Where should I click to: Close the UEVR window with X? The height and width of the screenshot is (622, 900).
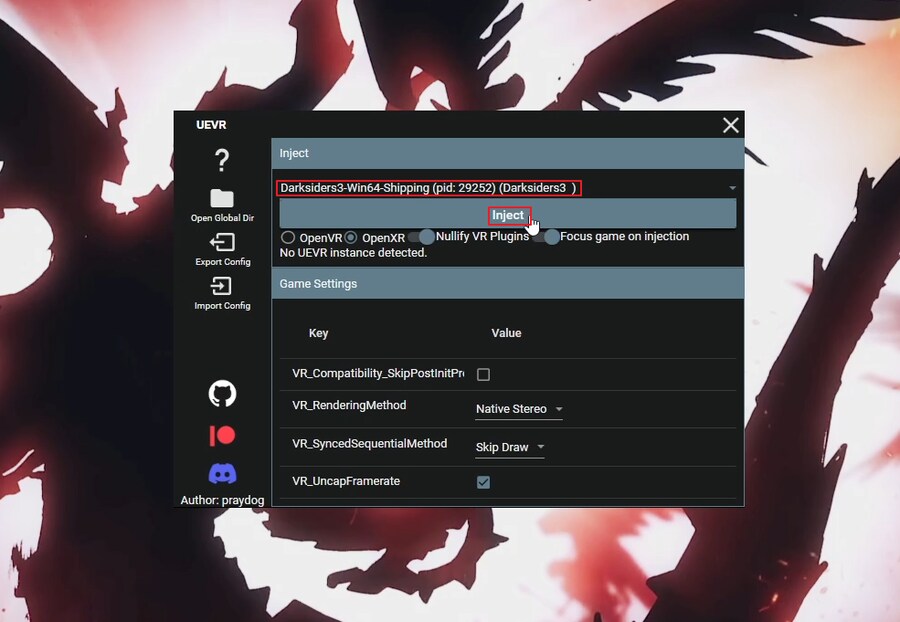731,125
